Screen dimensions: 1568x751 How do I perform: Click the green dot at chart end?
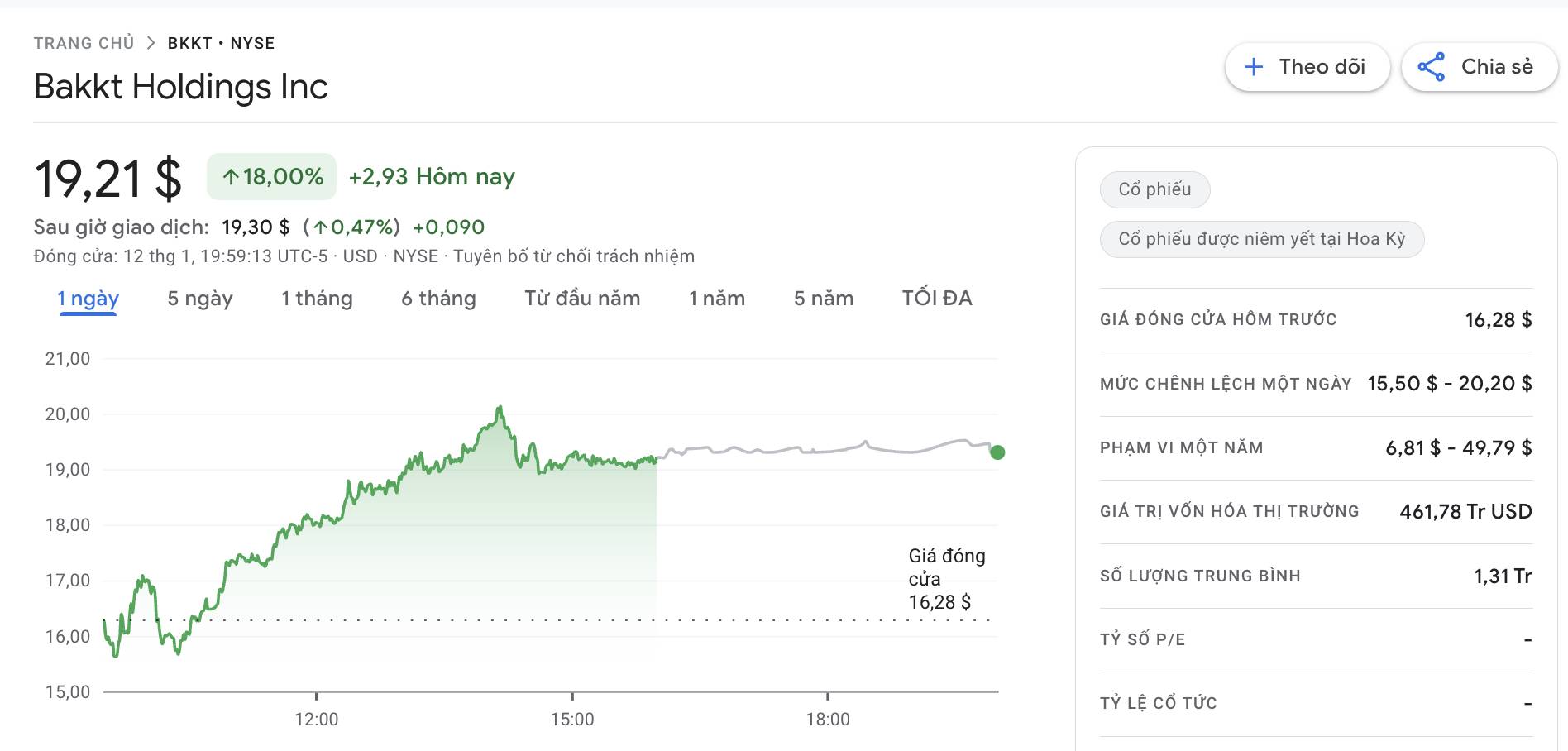(x=997, y=452)
